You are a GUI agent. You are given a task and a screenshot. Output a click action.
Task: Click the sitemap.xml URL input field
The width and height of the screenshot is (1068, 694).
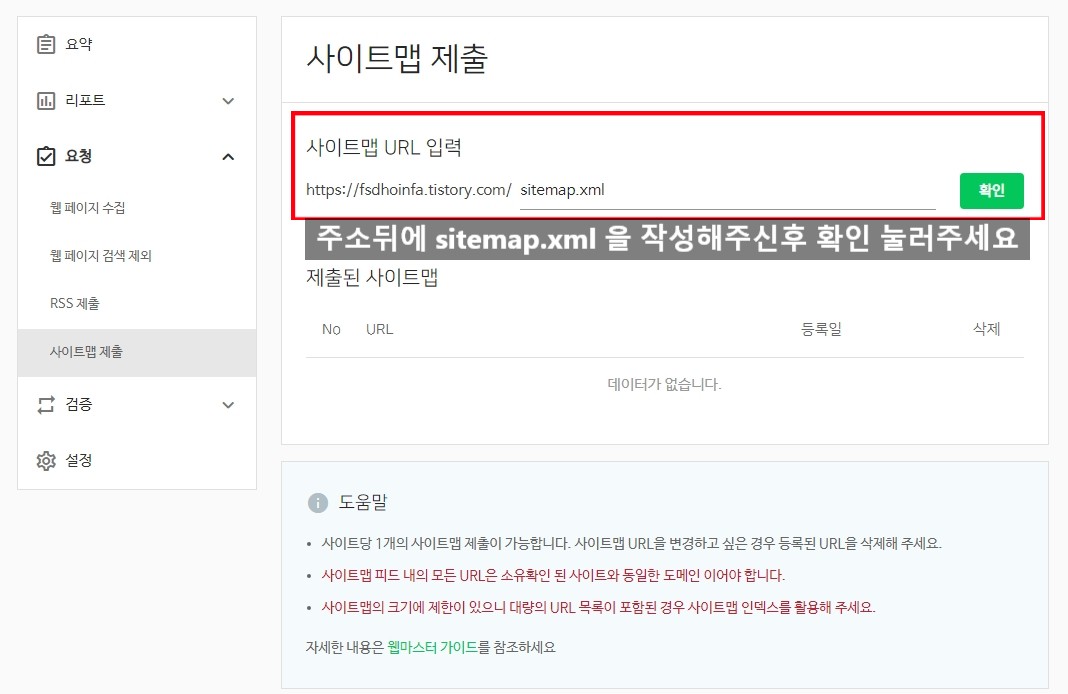pos(727,191)
